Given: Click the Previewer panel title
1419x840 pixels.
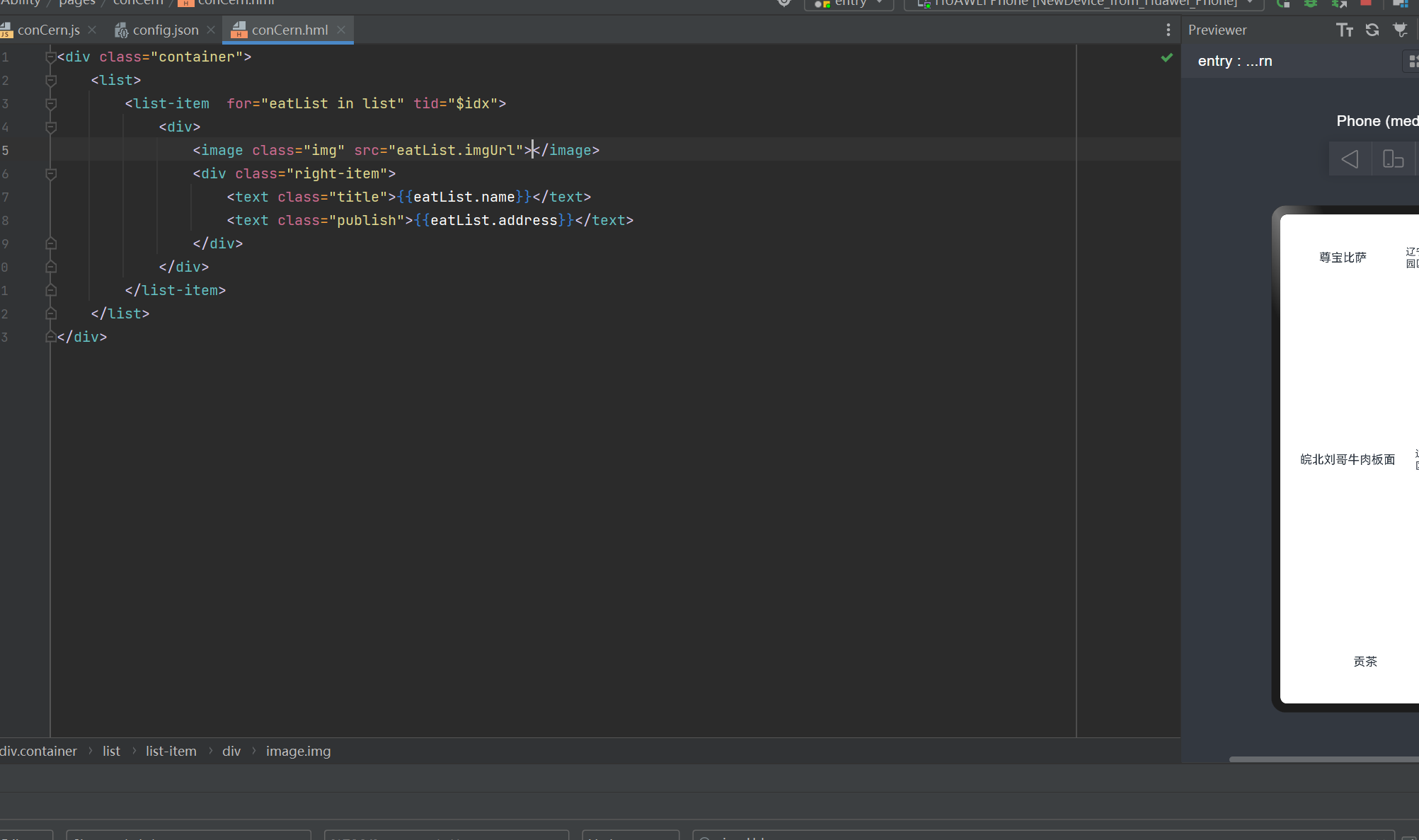Looking at the screenshot, I should [1217, 30].
